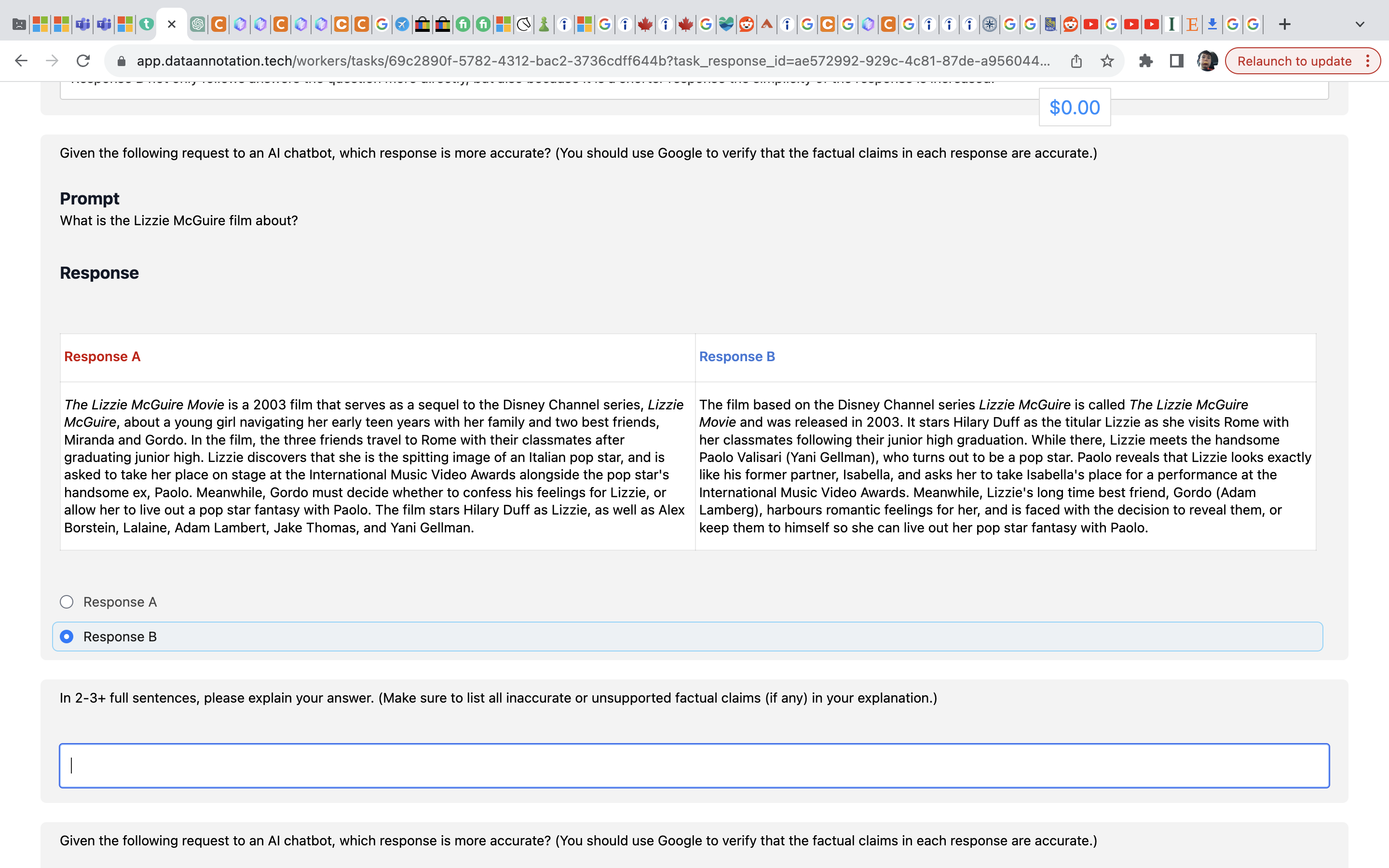This screenshot has height=868, width=1389.
Task: Select the Response A radio button
Action: 67,602
